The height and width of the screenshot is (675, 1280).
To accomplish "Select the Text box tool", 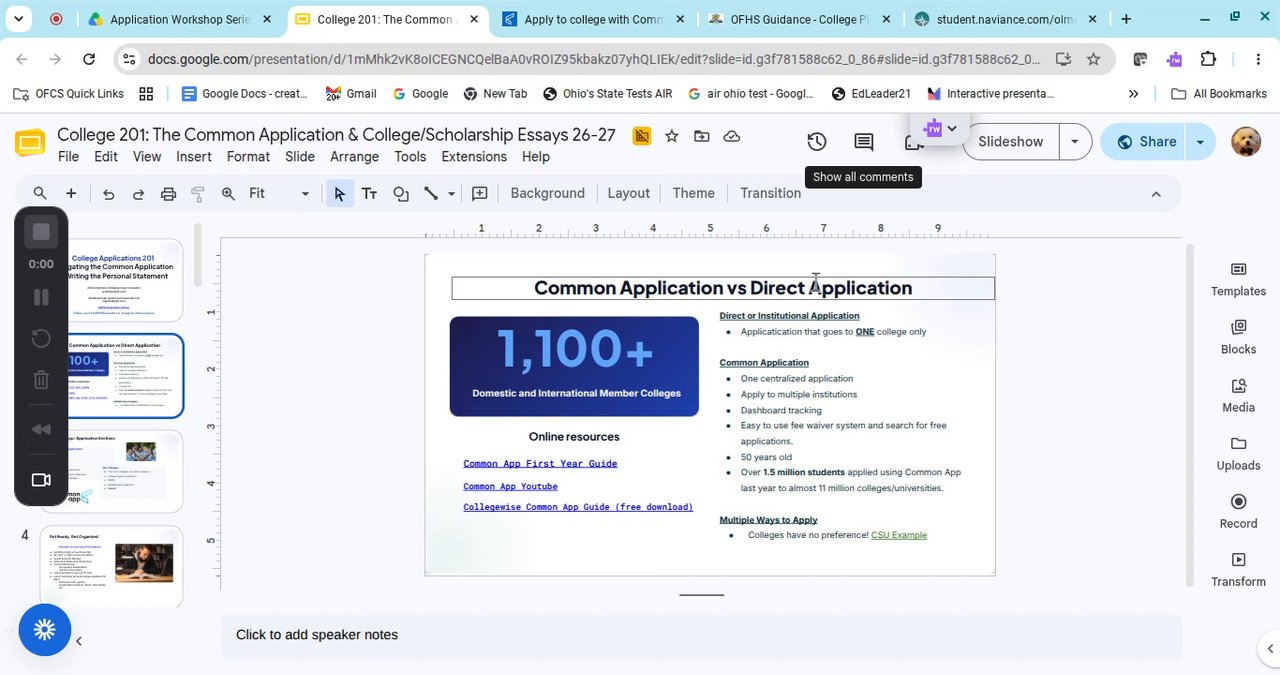I will point(369,193).
